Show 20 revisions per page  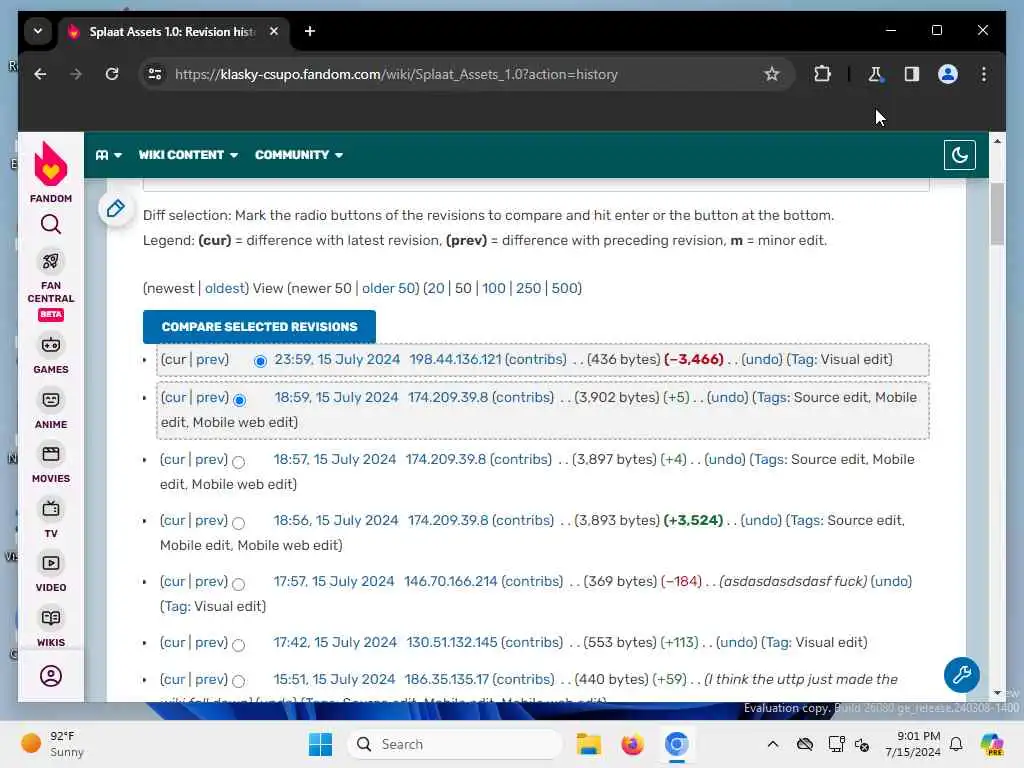point(436,288)
